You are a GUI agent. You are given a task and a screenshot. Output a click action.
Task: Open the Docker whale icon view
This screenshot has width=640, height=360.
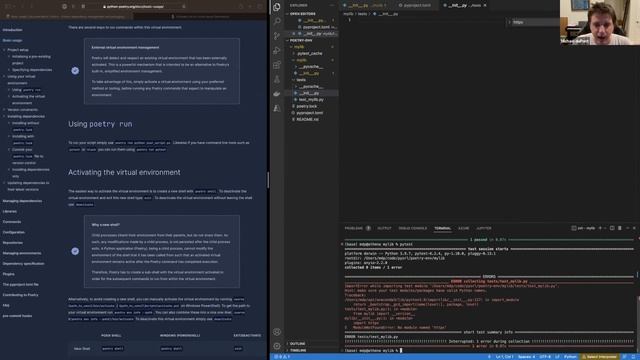tap(277, 94)
